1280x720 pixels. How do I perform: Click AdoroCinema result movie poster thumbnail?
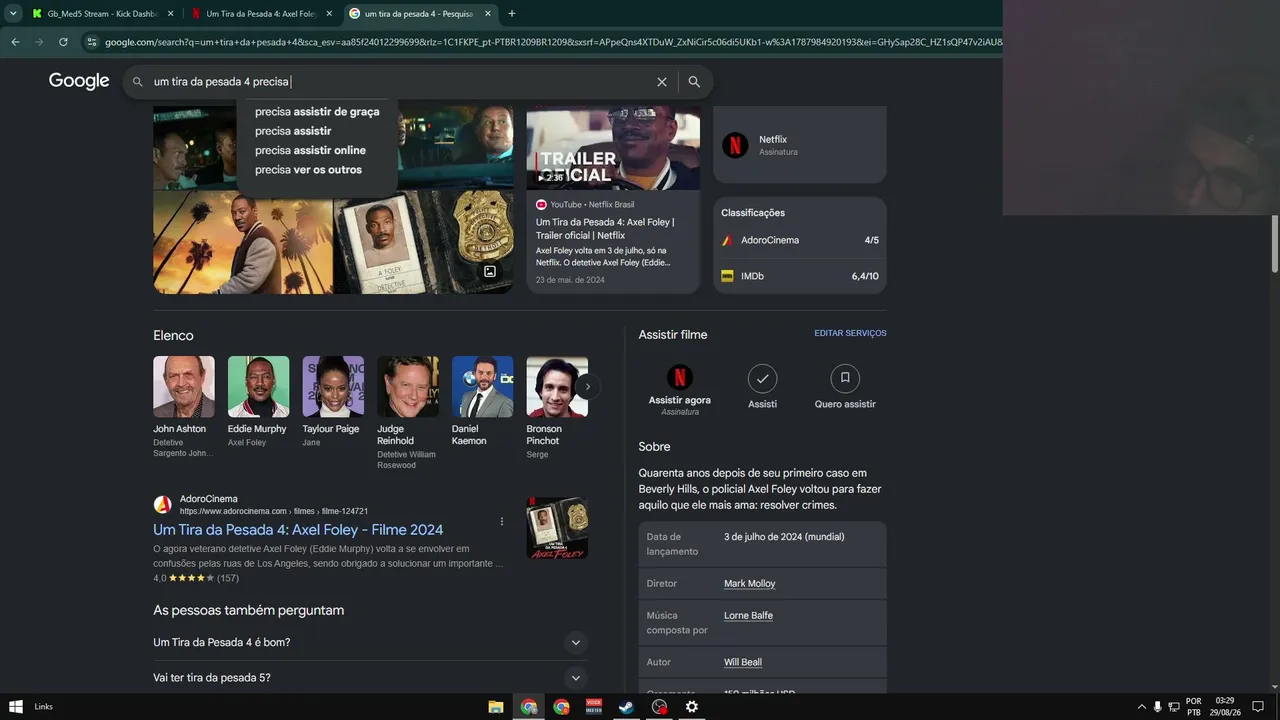[x=557, y=528]
